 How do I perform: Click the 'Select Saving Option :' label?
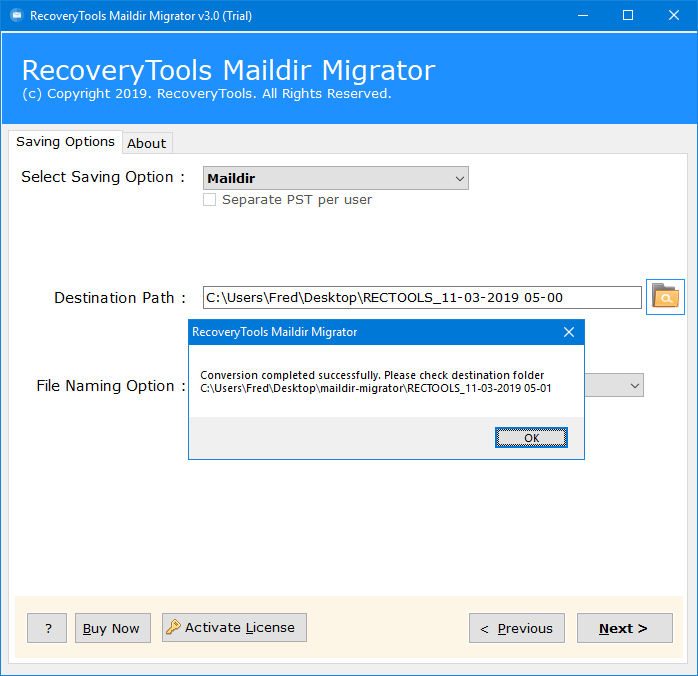tap(103, 177)
